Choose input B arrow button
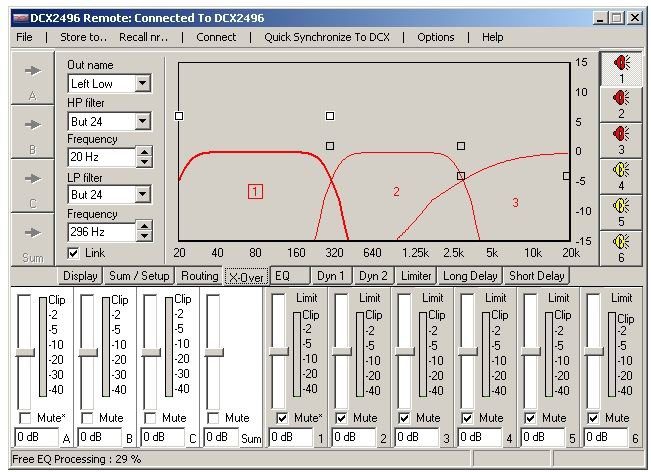The height and width of the screenshot is (472, 651). pos(33,132)
